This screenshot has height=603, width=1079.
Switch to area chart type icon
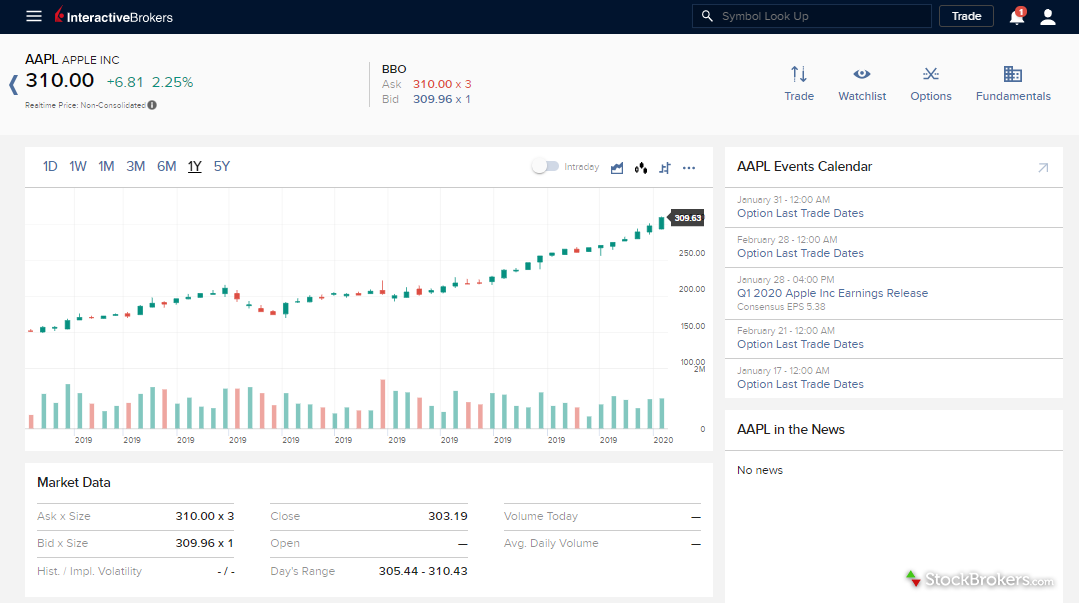coord(617,168)
